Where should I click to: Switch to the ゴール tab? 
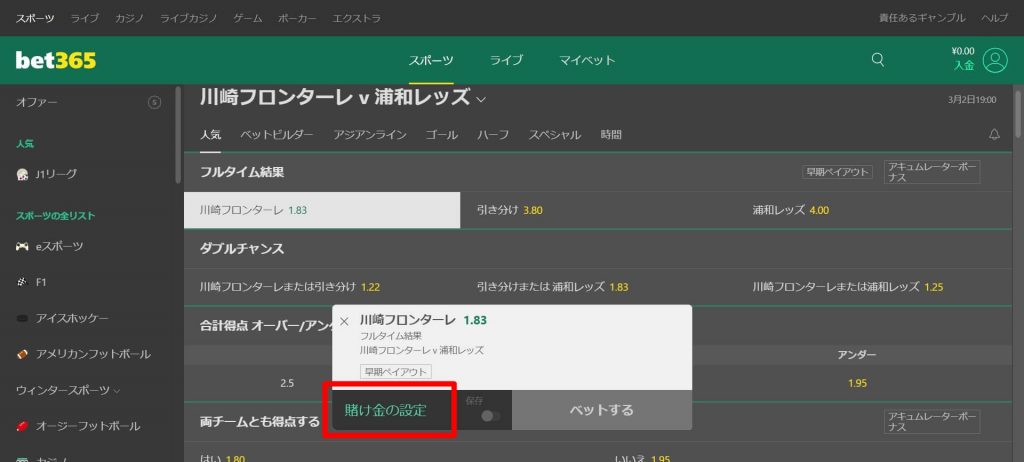tap(441, 135)
